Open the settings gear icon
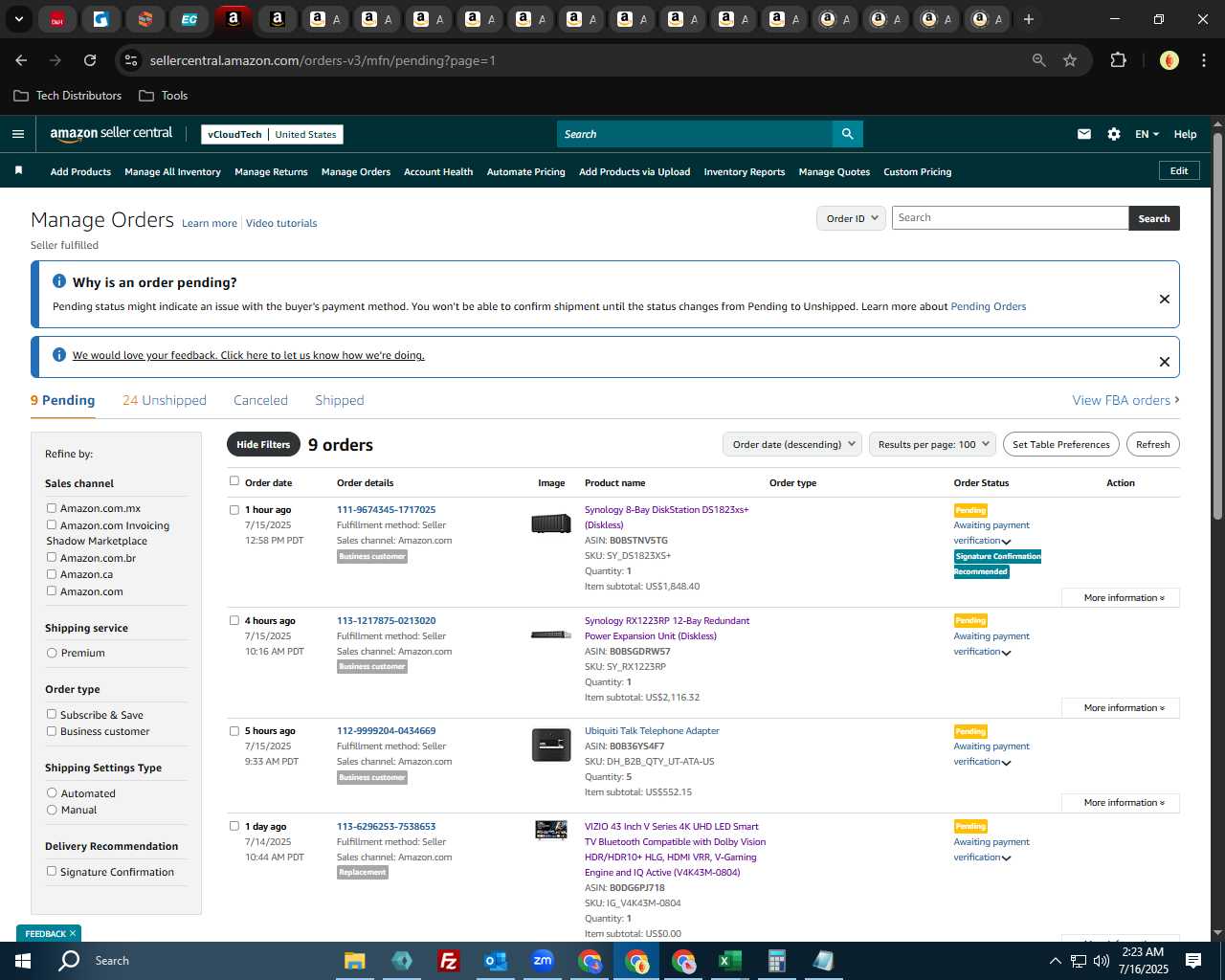The width and height of the screenshot is (1225, 980). [x=1113, y=134]
